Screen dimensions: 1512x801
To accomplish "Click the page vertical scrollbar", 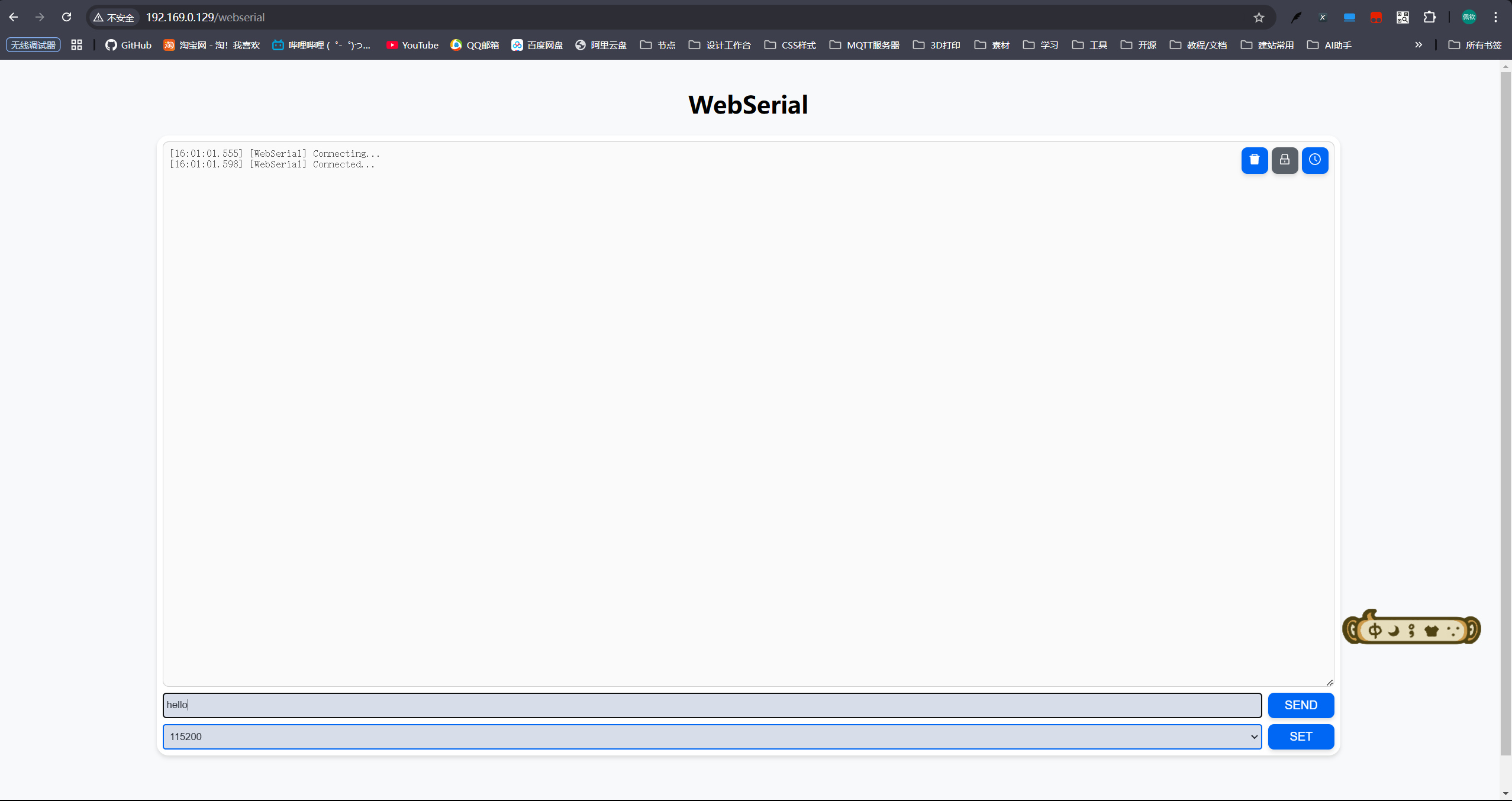I will click(x=1505, y=414).
